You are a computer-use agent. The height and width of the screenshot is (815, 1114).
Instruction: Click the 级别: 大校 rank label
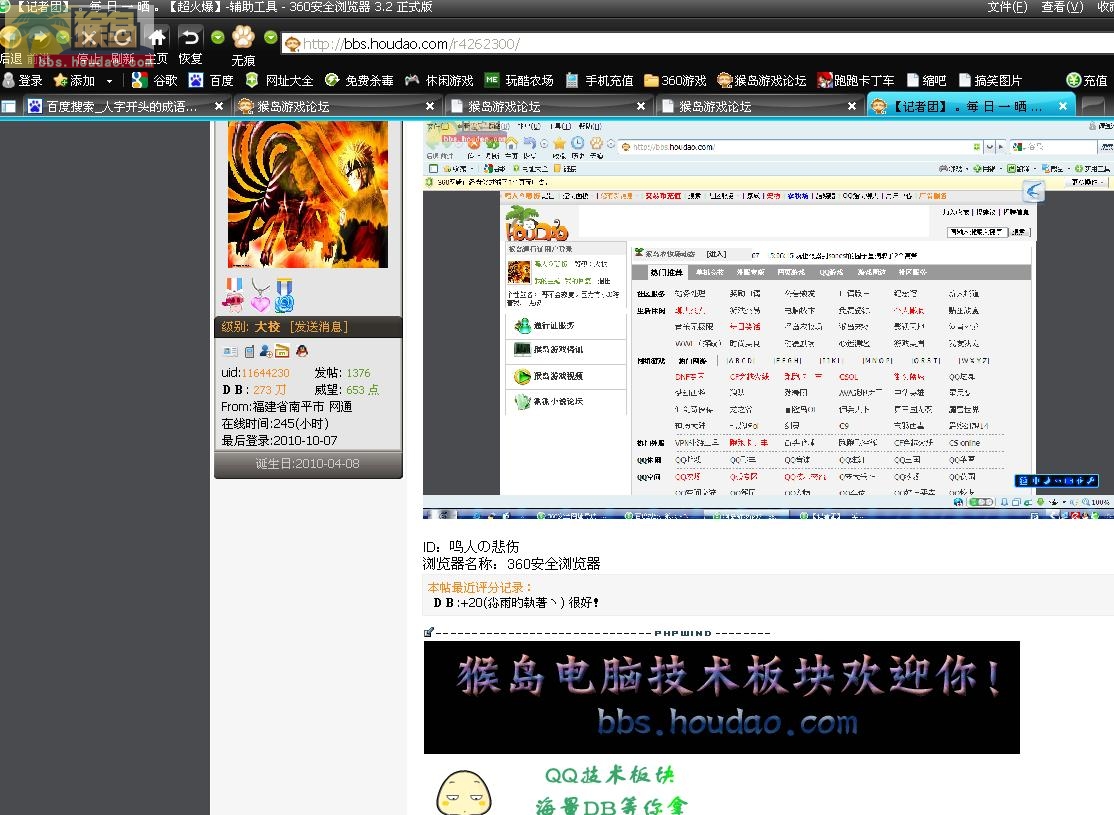(250, 327)
